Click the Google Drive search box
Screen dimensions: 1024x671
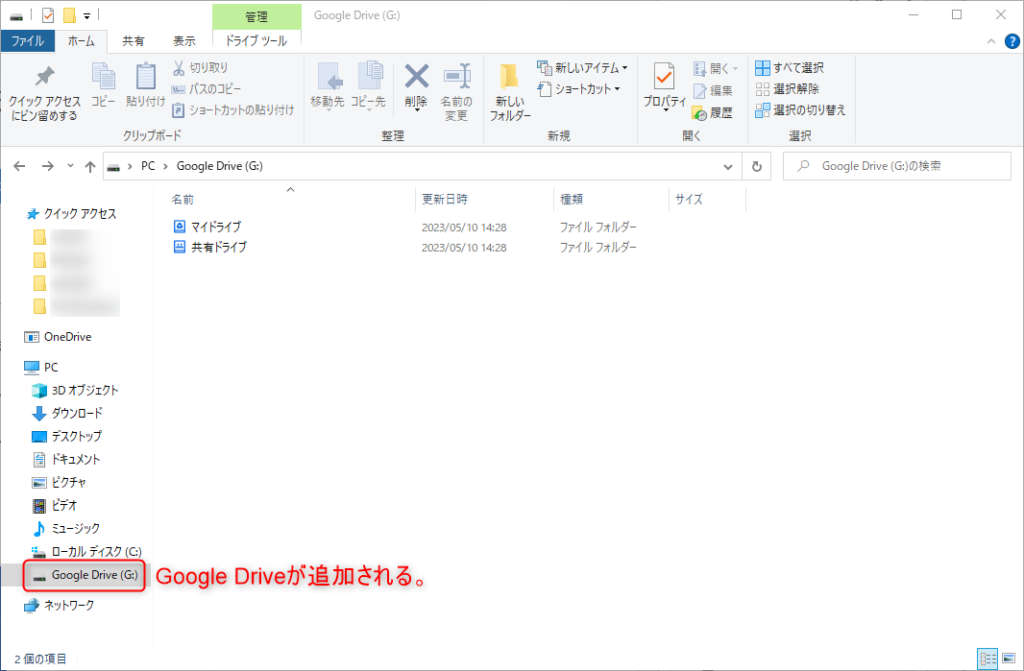(900, 167)
